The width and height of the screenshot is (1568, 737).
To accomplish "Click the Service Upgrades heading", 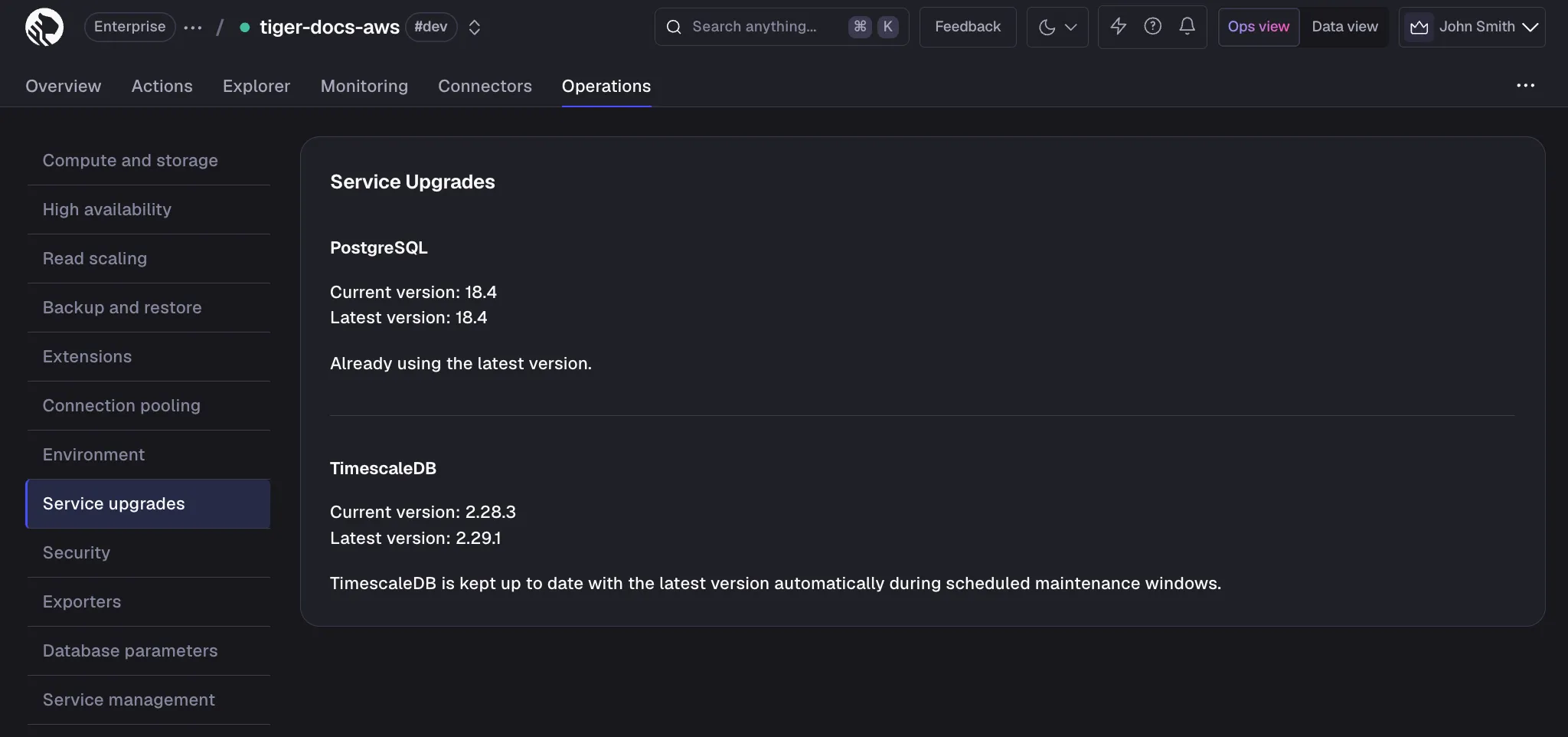I will click(x=412, y=182).
